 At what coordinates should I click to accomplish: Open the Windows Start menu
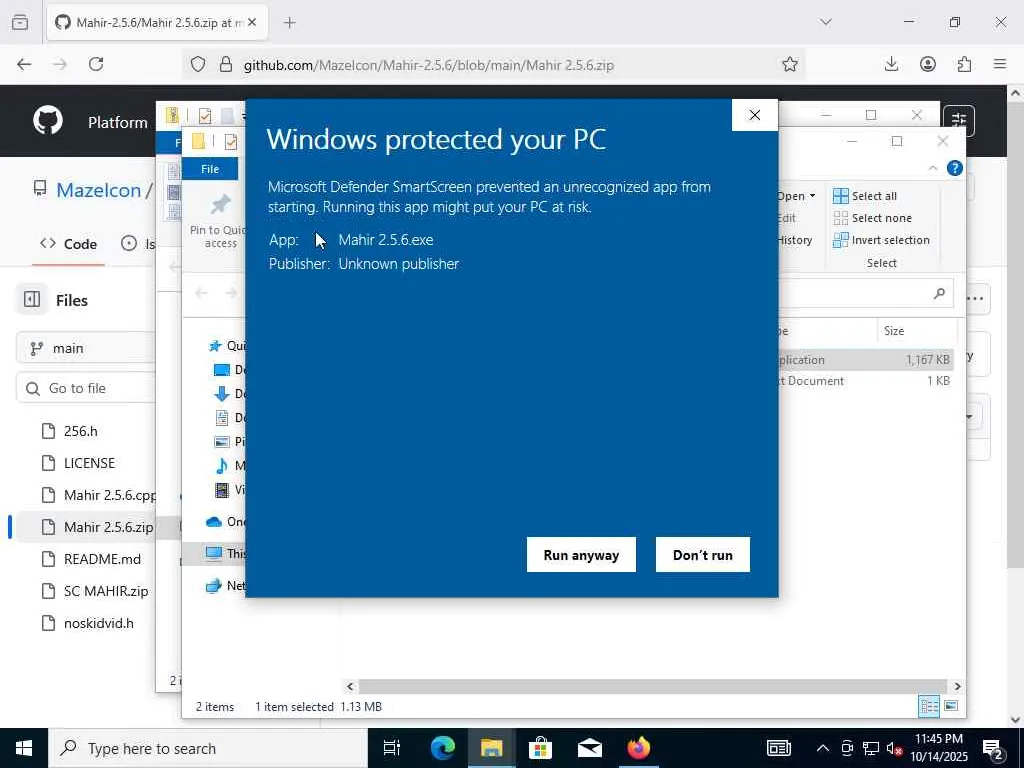(x=24, y=748)
